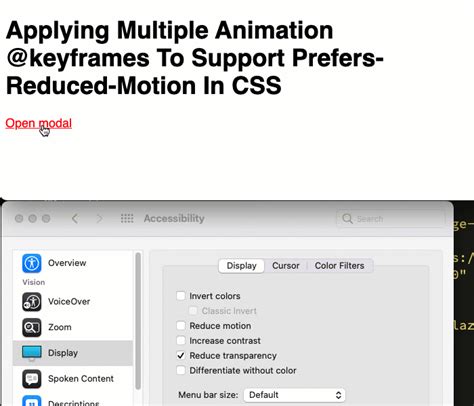Click the Open modal link
This screenshot has width=474, height=406.
pos(39,123)
